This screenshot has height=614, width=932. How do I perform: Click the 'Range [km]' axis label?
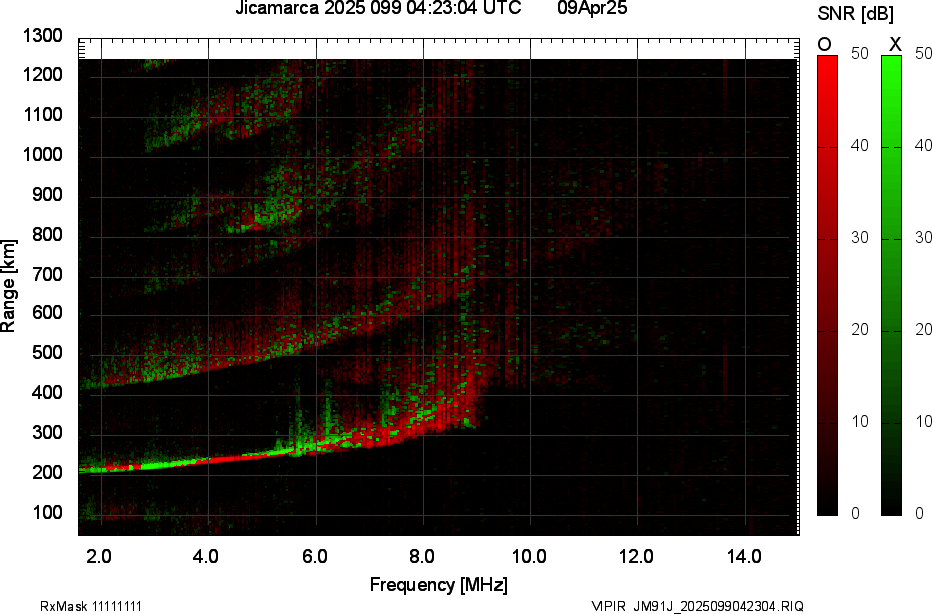[x=8, y=285]
